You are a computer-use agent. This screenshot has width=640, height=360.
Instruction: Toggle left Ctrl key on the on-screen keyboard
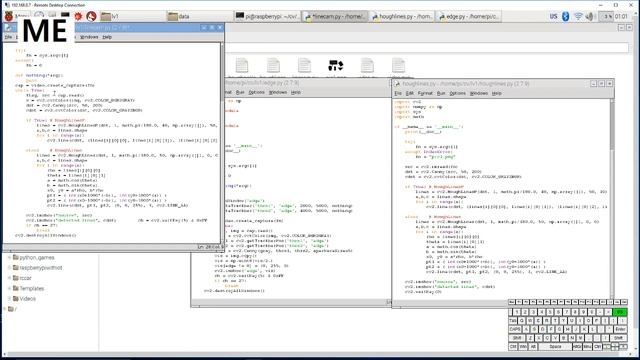pyautogui.click(x=513, y=347)
